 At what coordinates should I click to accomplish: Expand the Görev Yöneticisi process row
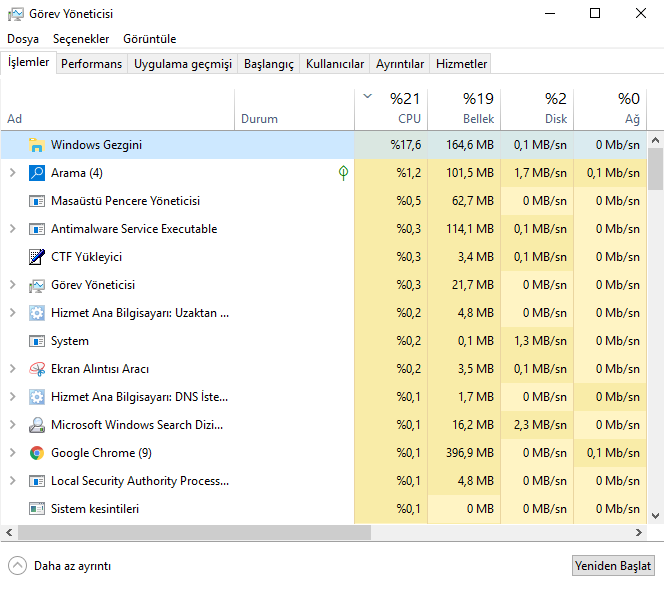pyautogui.click(x=13, y=285)
